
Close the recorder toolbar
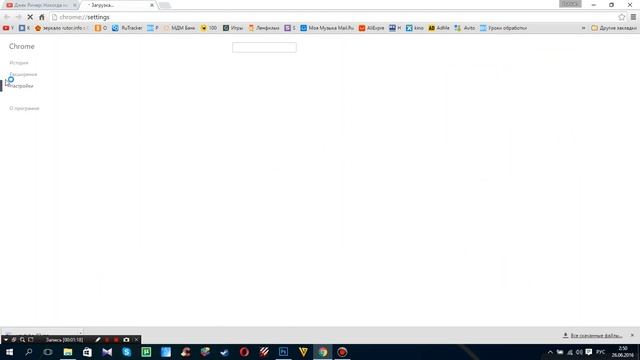[x=136, y=340]
